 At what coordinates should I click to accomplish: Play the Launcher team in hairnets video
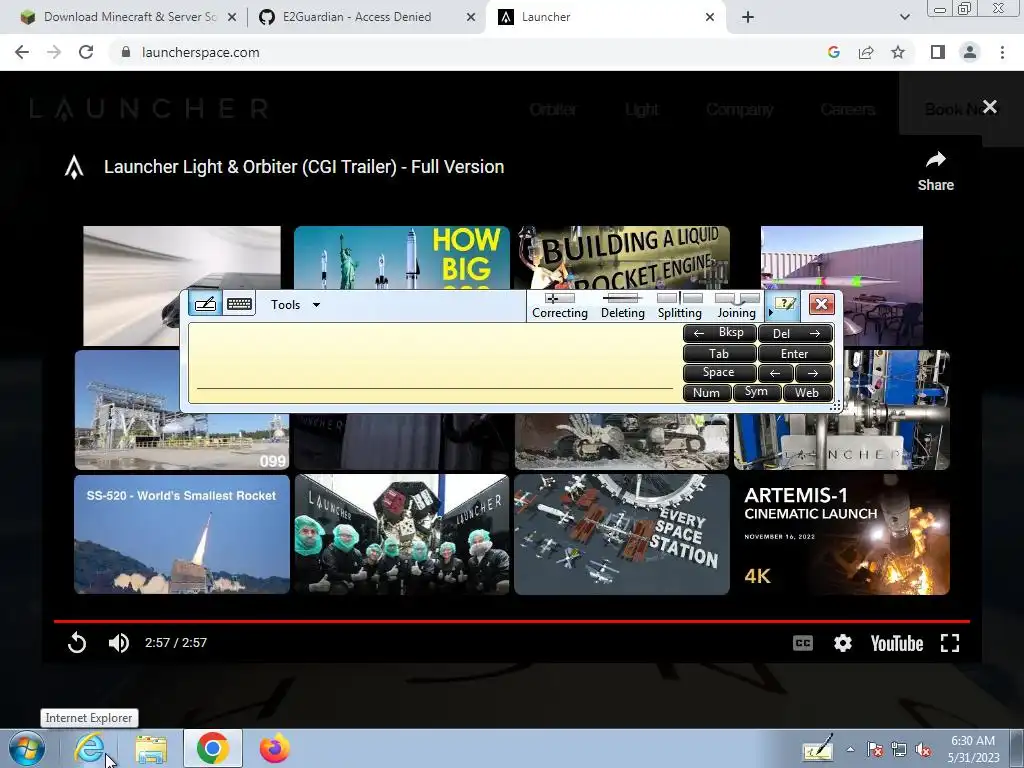point(402,534)
